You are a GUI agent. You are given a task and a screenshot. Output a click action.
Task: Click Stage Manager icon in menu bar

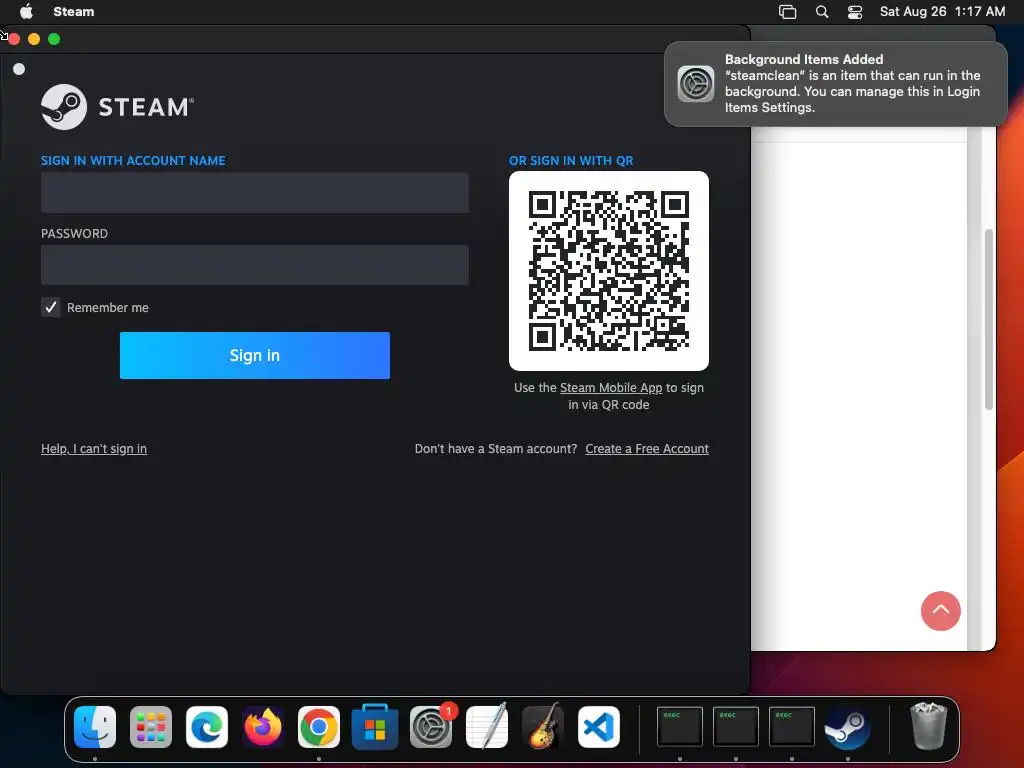[x=788, y=12]
